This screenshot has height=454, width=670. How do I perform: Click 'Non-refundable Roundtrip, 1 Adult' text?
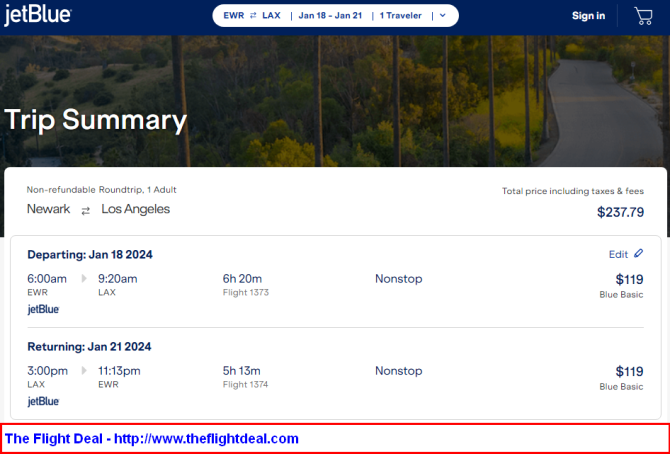(101, 190)
